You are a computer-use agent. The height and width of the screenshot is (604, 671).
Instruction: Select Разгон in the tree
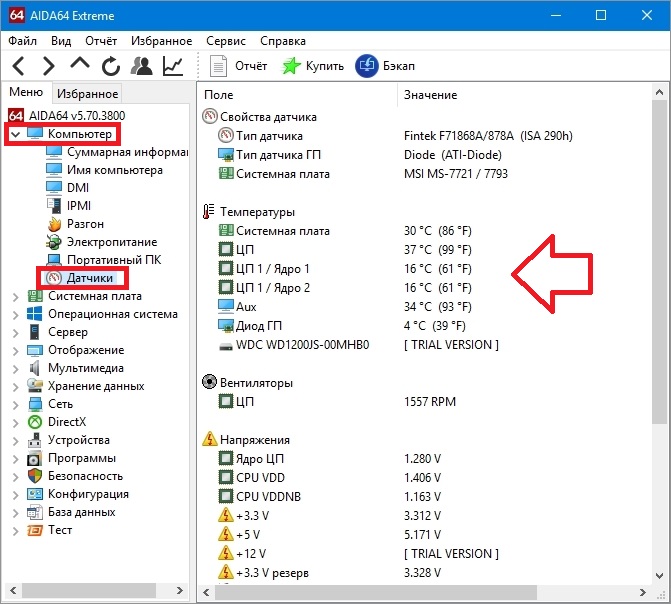(85, 224)
